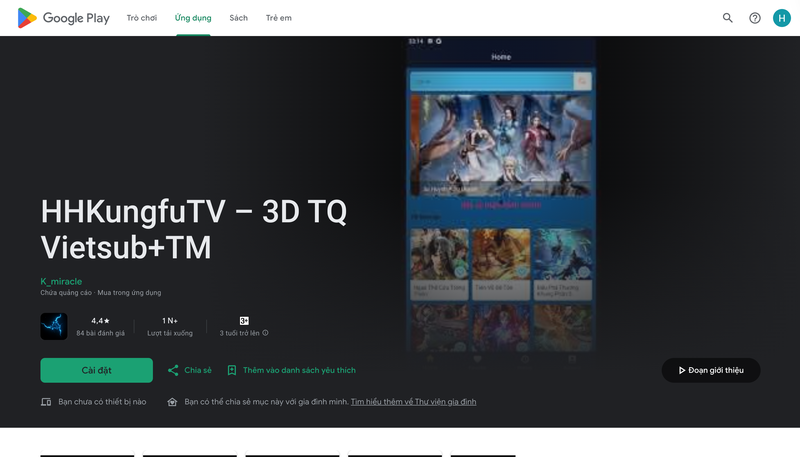Click the info icon beside 3 tuổi trở lên

click(x=265, y=333)
